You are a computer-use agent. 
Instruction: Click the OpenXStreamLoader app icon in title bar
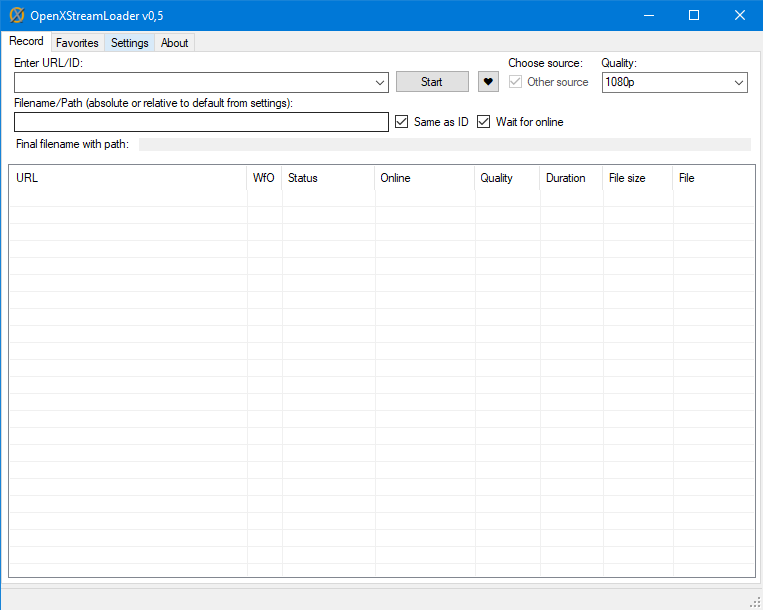[x=17, y=15]
